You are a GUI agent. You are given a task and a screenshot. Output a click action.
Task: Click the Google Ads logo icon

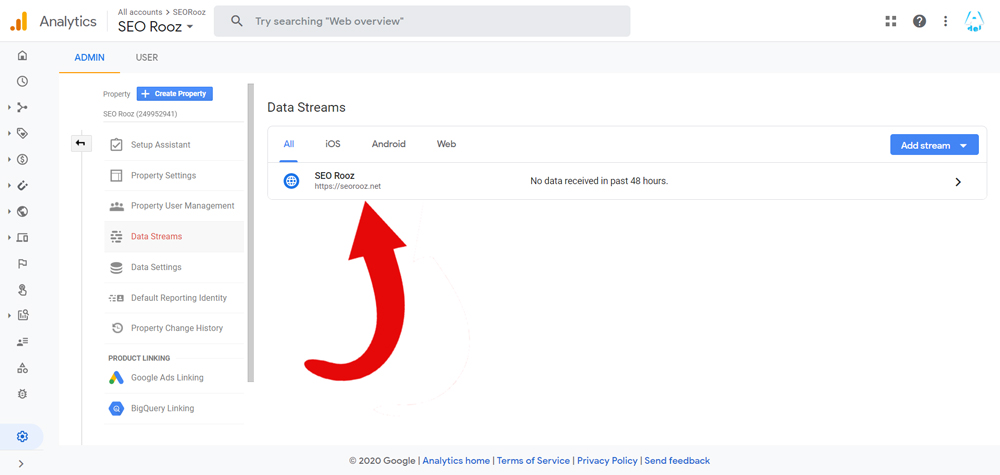coord(116,377)
